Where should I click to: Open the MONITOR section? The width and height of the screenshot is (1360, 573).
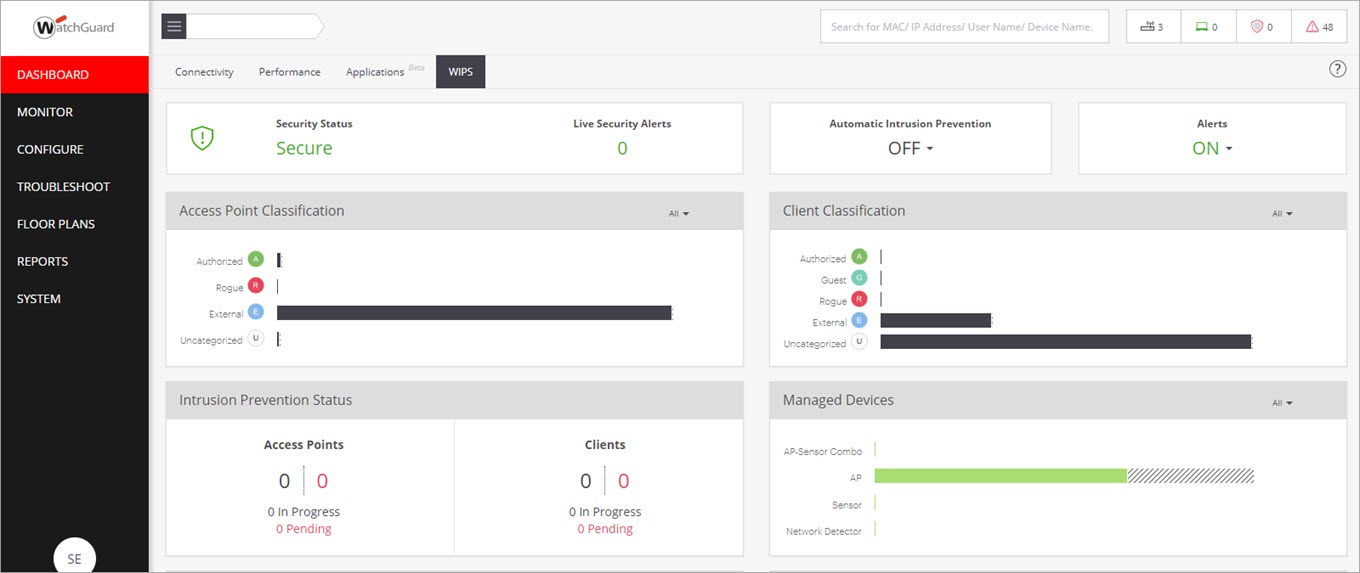tap(74, 112)
